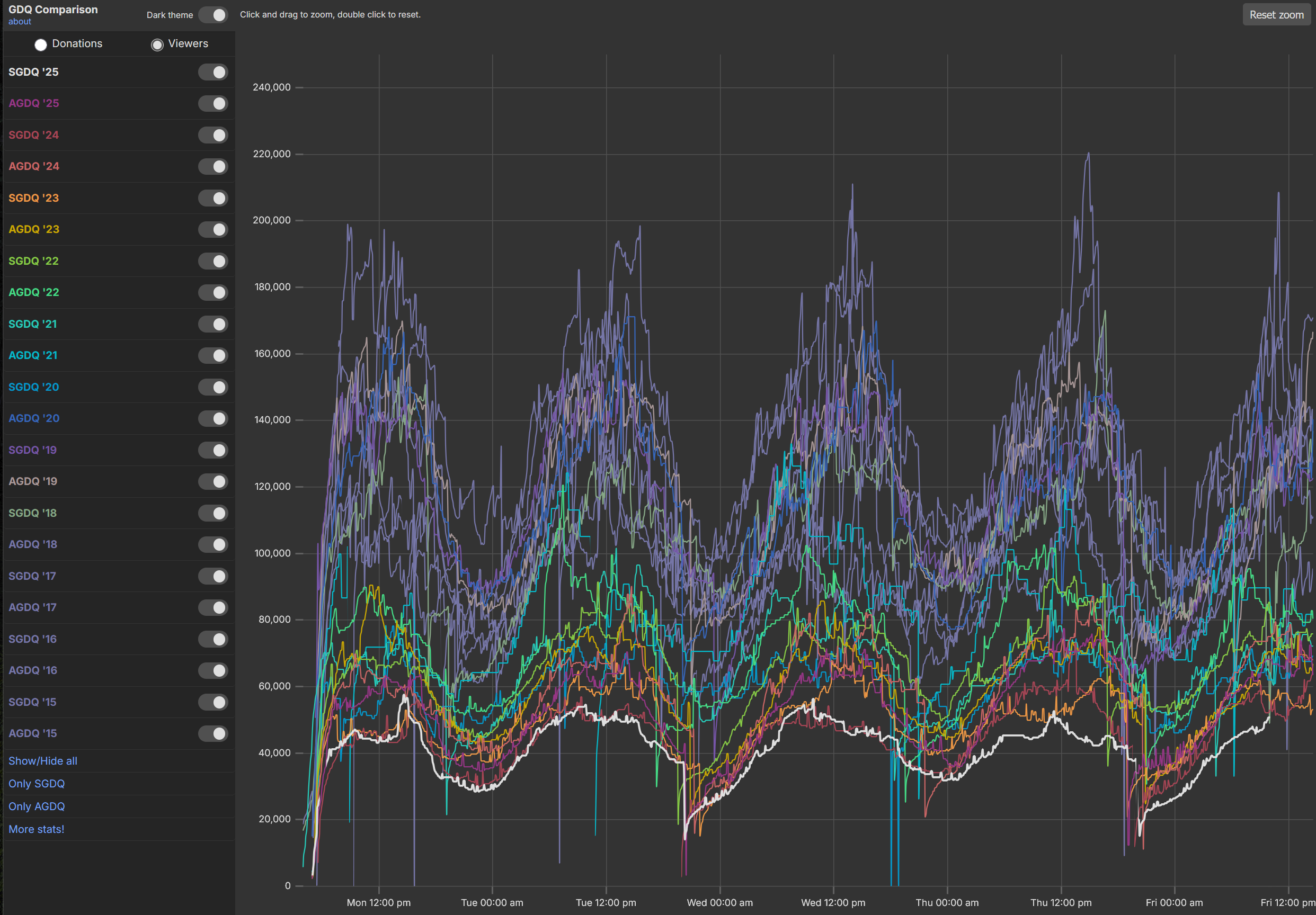The image size is (1316, 915).
Task: Click the Only AGDQ link
Action: point(37,806)
